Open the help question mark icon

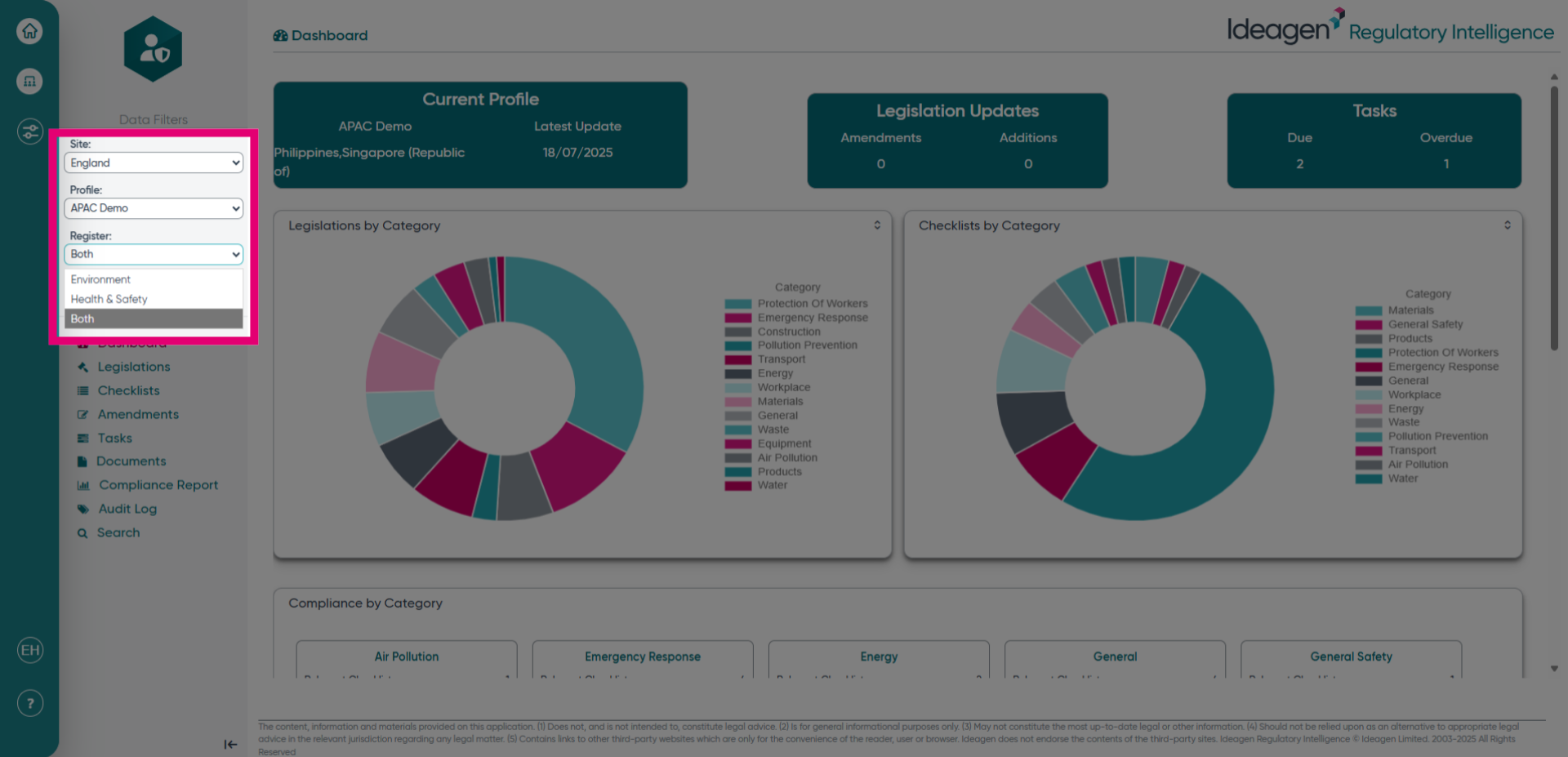30,703
